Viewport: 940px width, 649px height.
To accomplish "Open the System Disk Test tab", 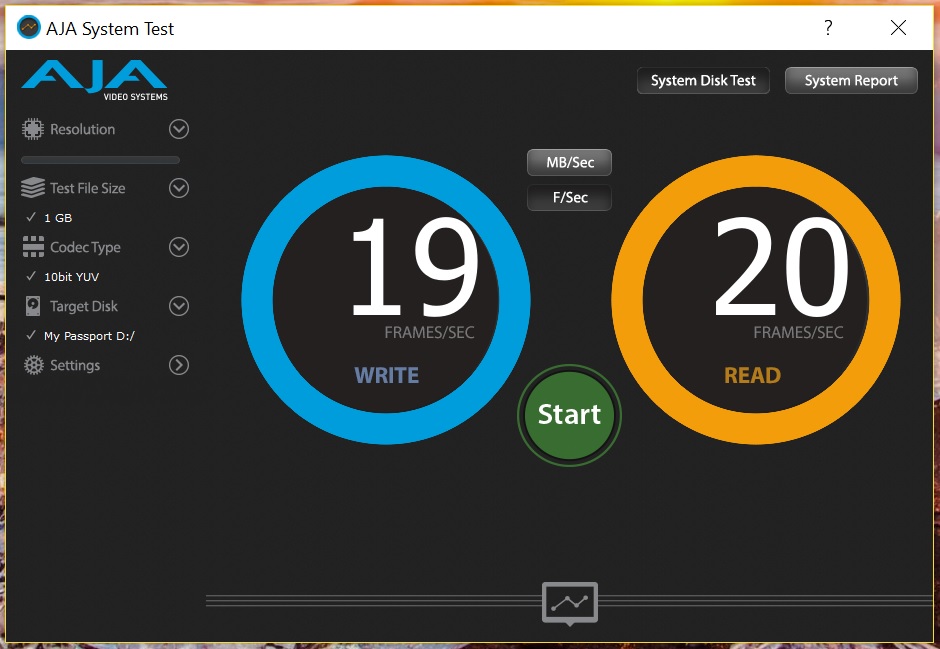I will click(x=703, y=80).
